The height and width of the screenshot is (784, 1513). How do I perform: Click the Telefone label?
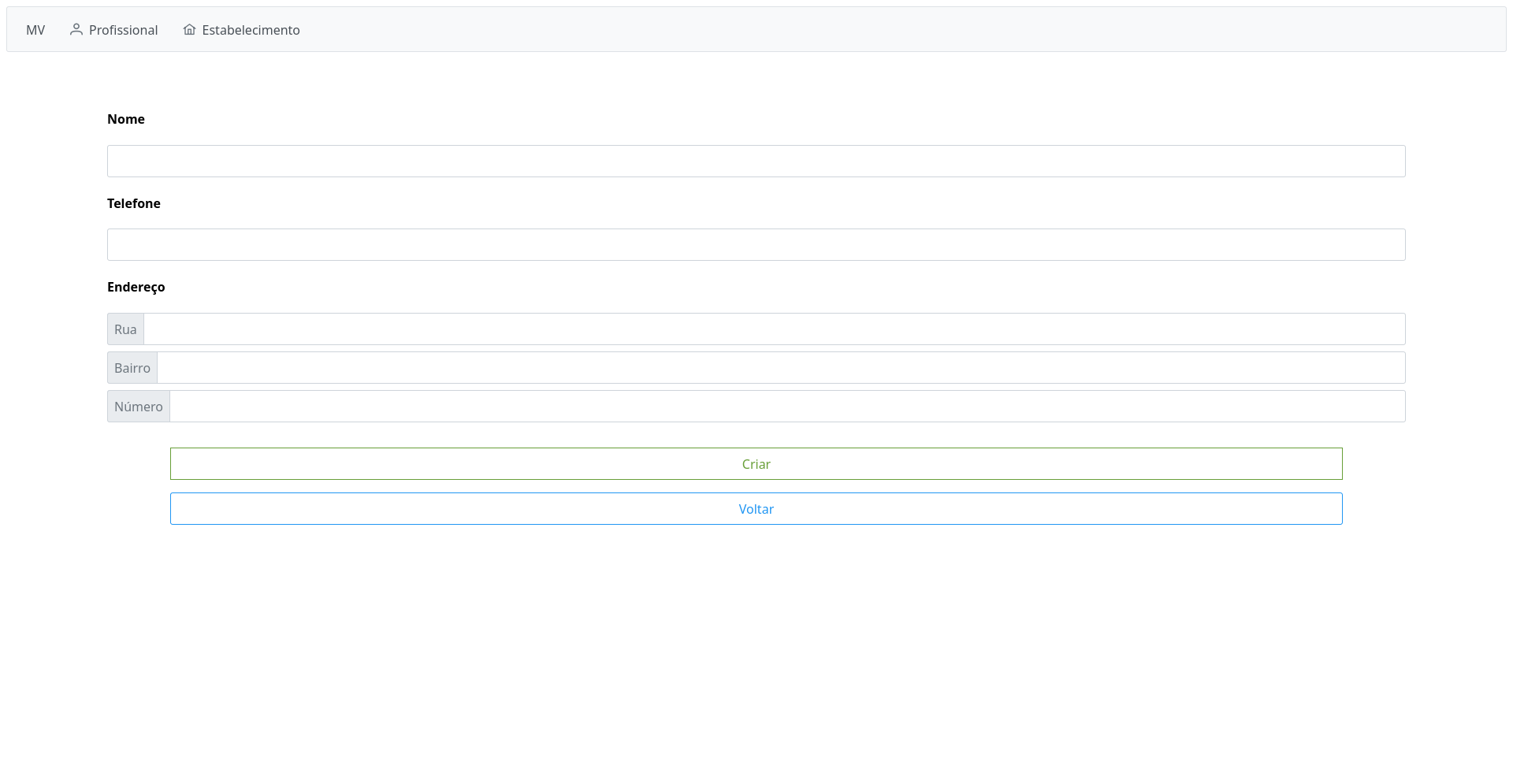point(134,203)
